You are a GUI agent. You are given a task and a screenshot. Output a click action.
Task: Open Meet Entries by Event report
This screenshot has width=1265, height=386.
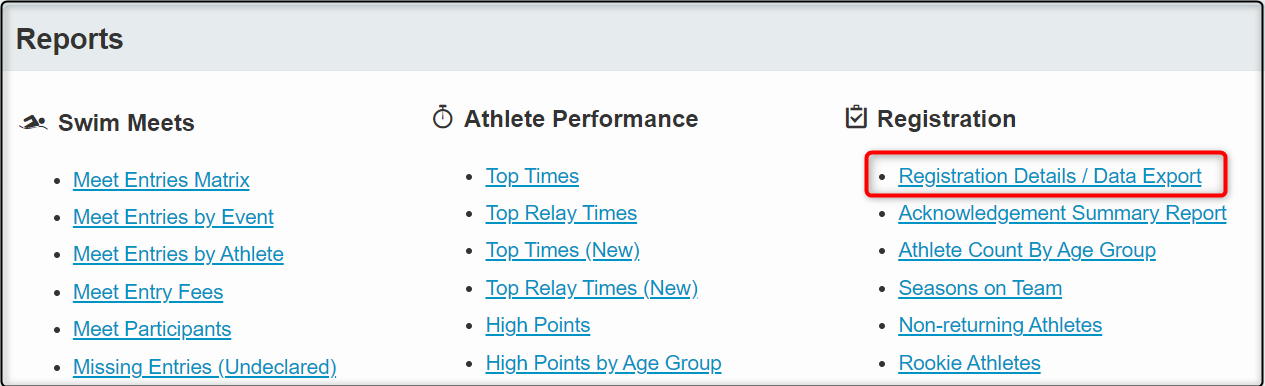[x=173, y=217]
